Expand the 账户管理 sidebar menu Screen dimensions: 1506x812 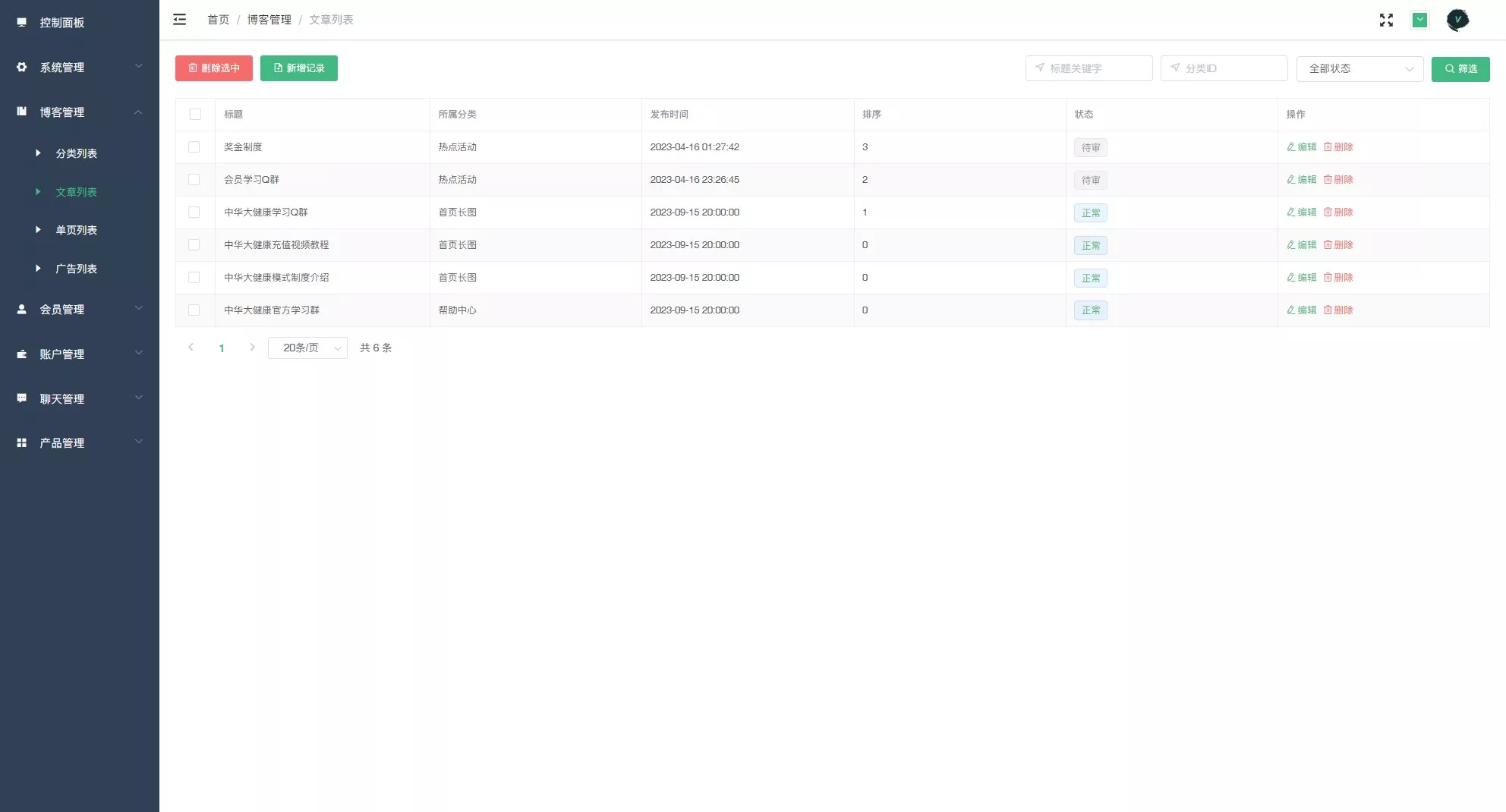(79, 354)
